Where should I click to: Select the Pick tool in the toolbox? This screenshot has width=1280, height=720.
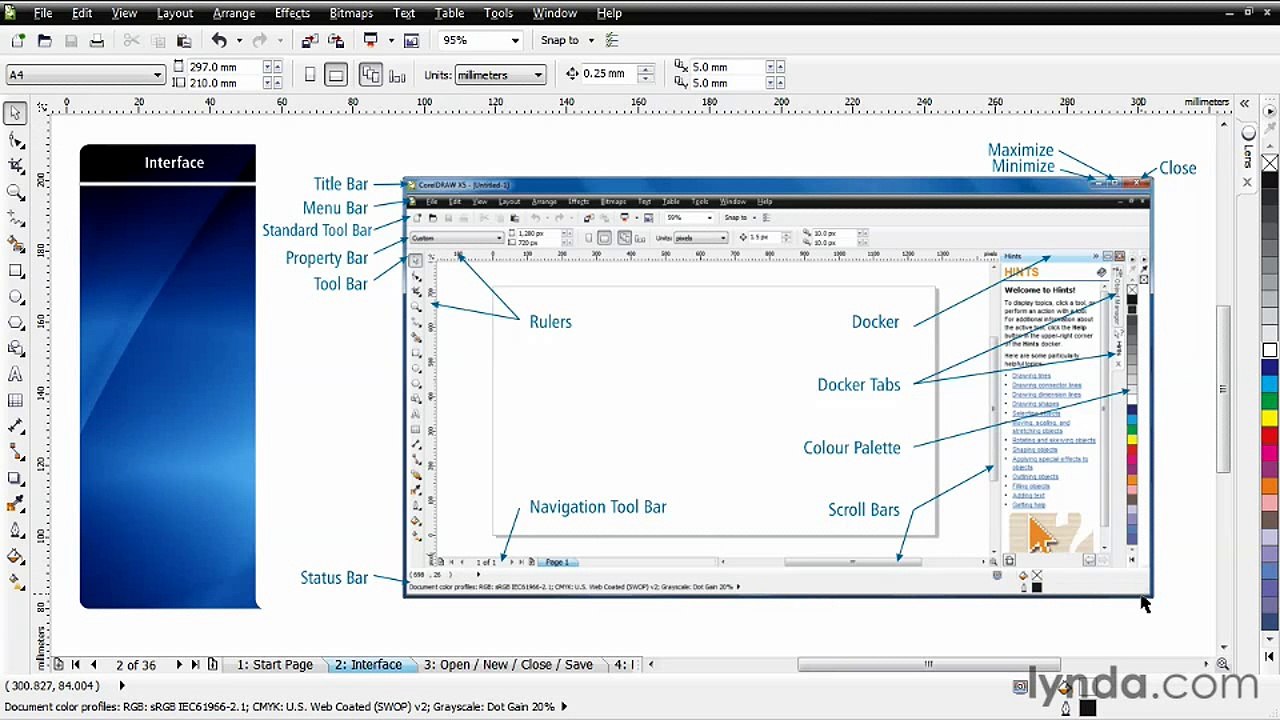click(x=16, y=114)
